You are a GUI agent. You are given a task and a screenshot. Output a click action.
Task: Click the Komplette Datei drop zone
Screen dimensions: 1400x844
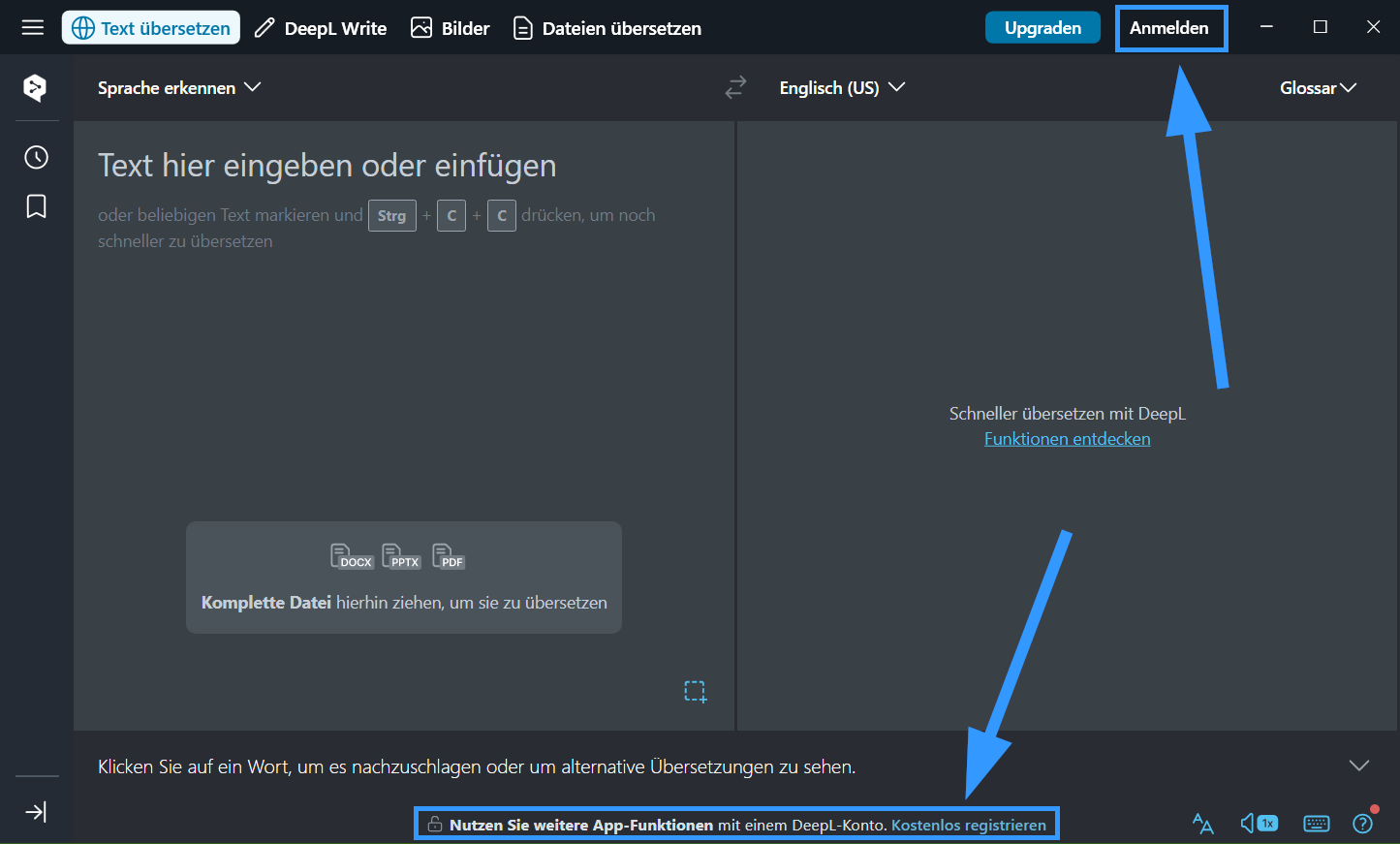pos(404,578)
